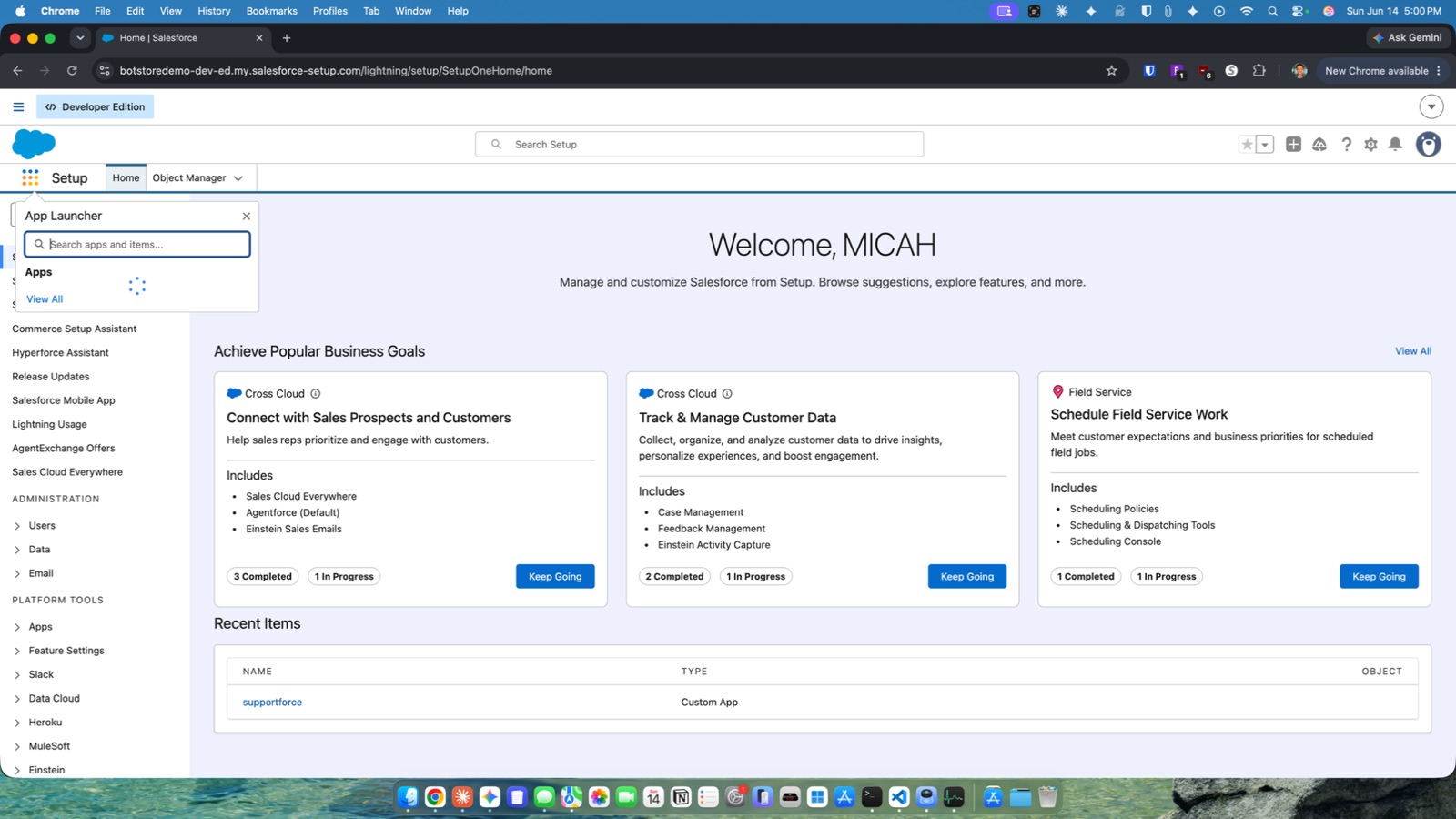The height and width of the screenshot is (819, 1456).
Task: Click Keep Going on Track & Manage Customer Data card
Action: click(x=967, y=577)
